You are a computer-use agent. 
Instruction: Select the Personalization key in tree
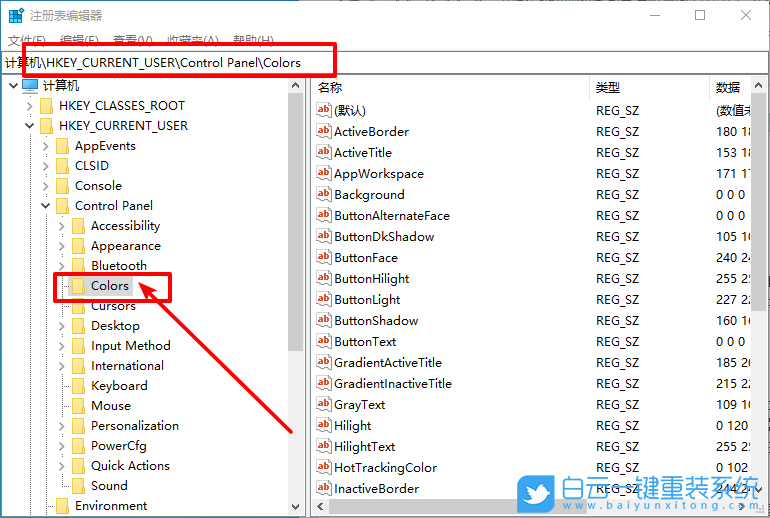click(134, 426)
